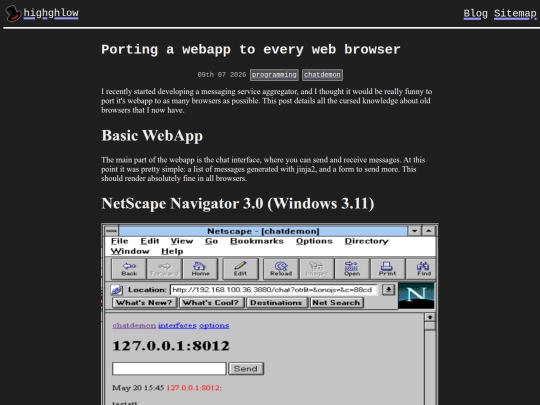
Task: Click the 127.0.0.1:8012 page heading
Action: (x=171, y=346)
